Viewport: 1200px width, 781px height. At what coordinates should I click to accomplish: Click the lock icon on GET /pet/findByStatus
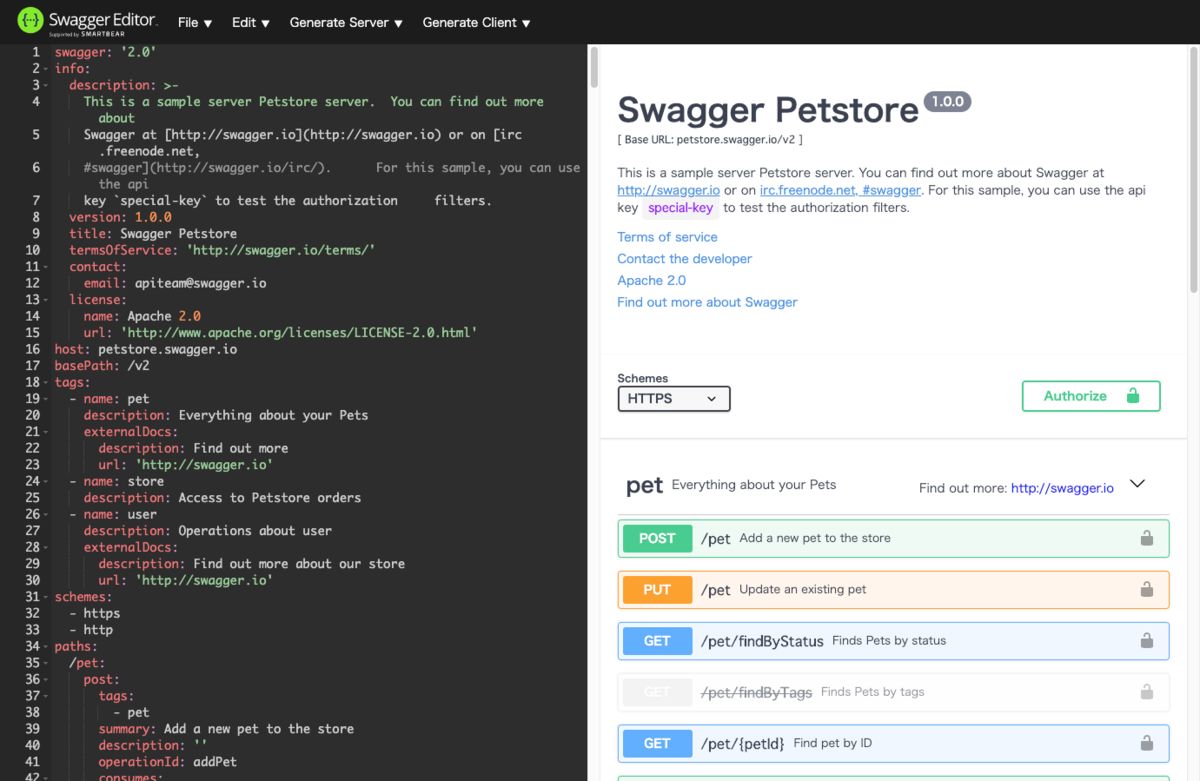pyautogui.click(x=1147, y=640)
